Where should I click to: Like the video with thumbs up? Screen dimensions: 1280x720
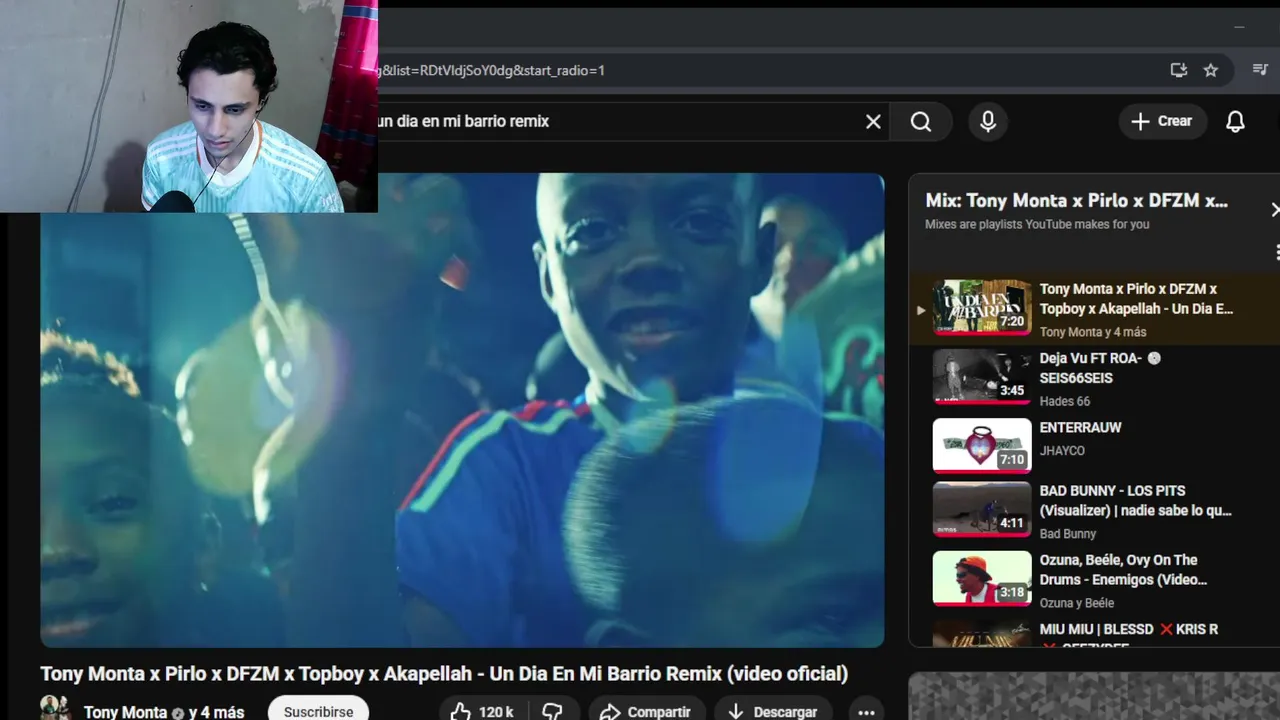(x=483, y=711)
